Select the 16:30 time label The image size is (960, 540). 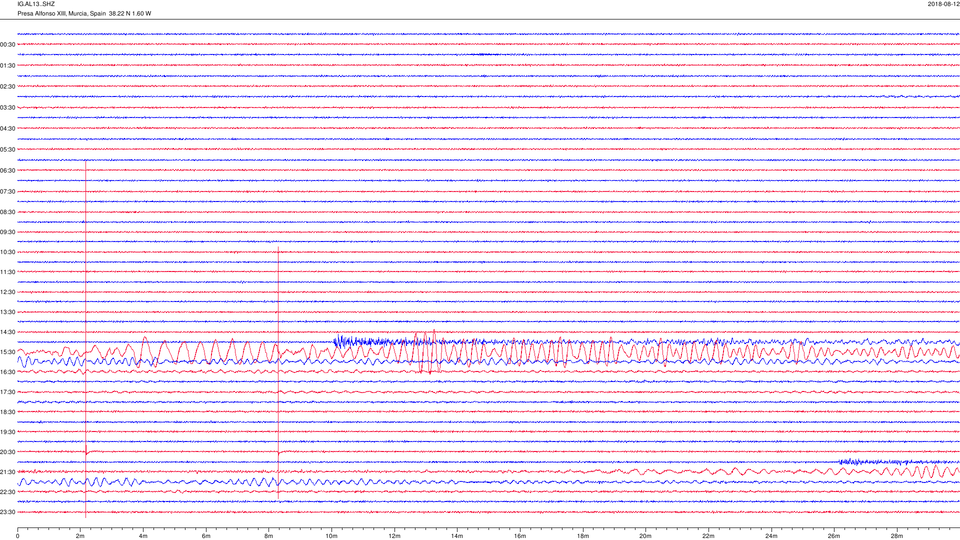(x=8, y=372)
